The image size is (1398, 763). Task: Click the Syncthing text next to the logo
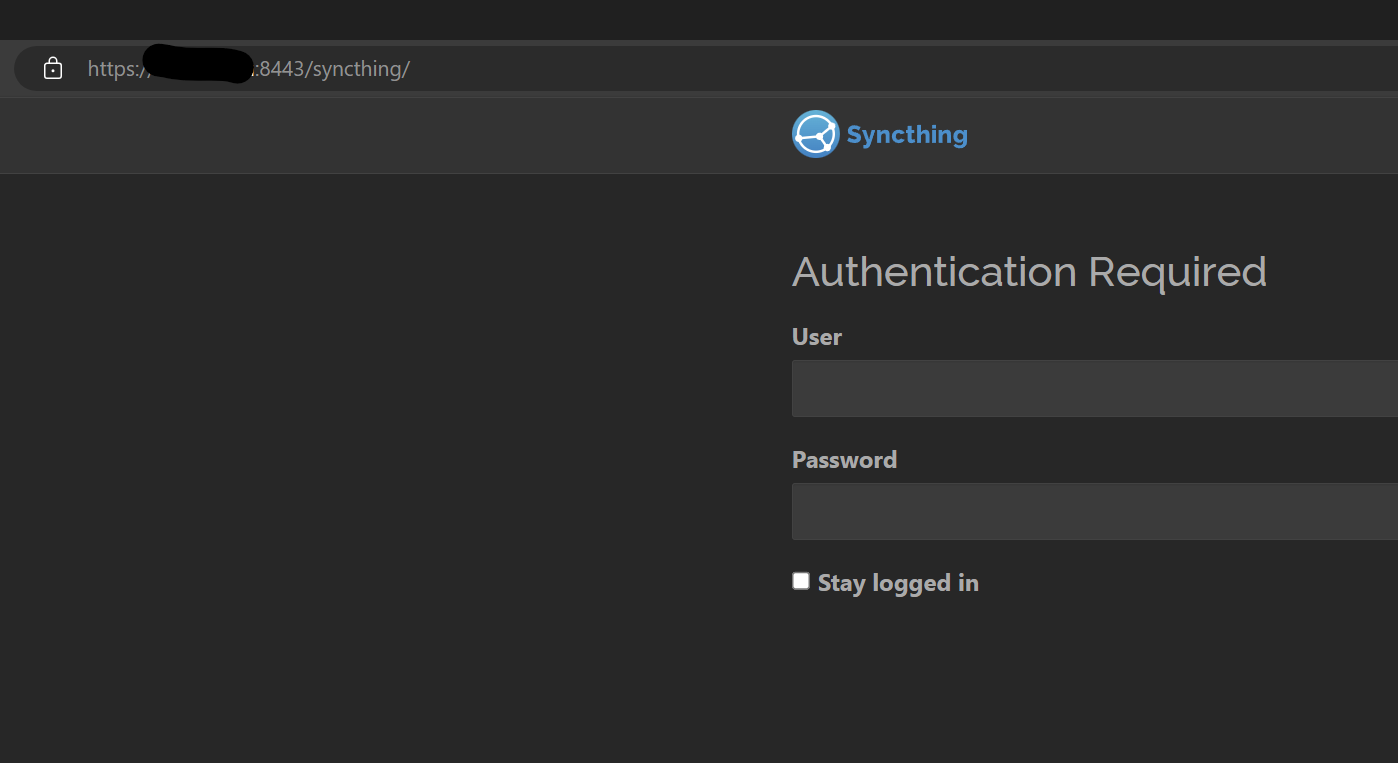(906, 133)
